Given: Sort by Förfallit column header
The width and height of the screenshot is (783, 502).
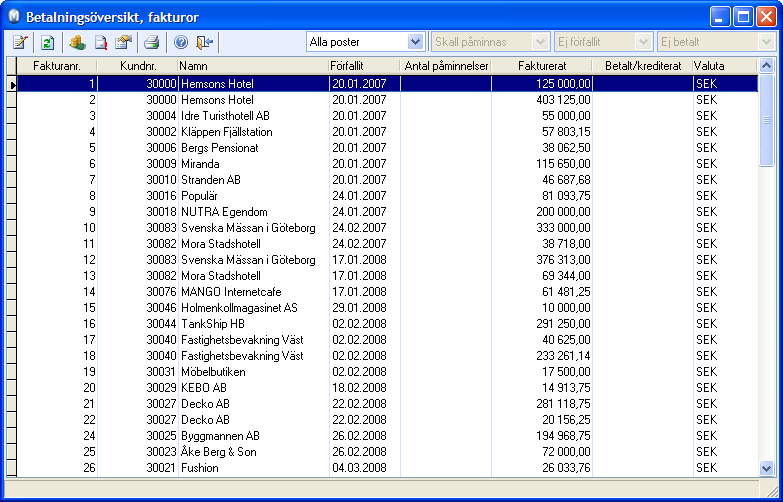Looking at the screenshot, I should coord(365,66).
